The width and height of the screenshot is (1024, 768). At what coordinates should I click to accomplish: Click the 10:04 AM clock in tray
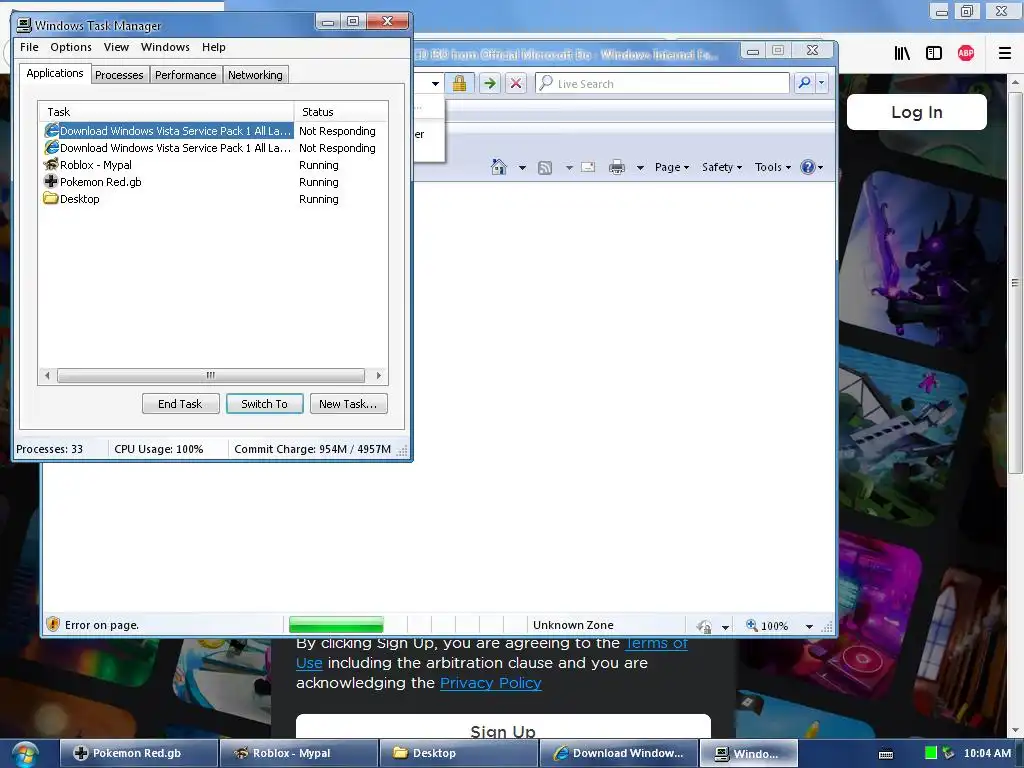[x=987, y=753]
